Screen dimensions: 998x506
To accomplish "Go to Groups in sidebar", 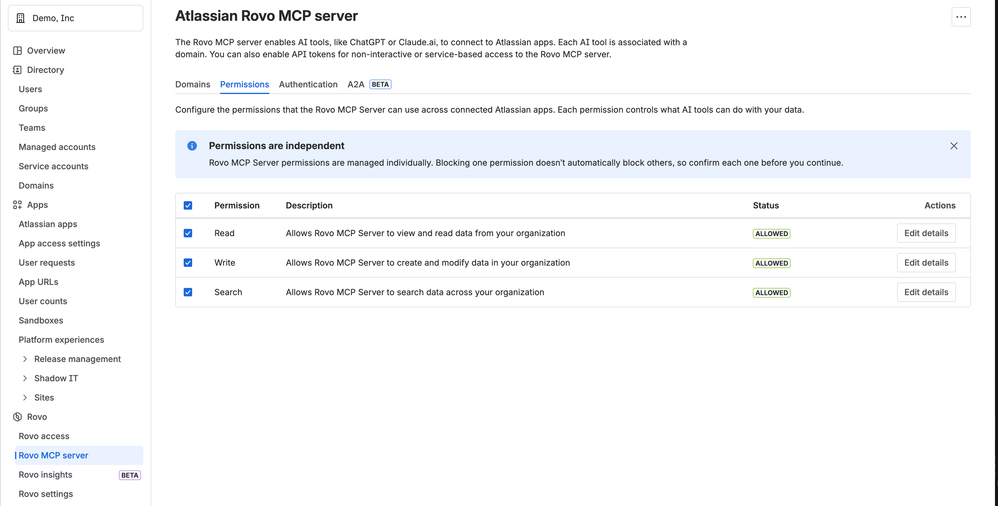I will [x=33, y=109].
